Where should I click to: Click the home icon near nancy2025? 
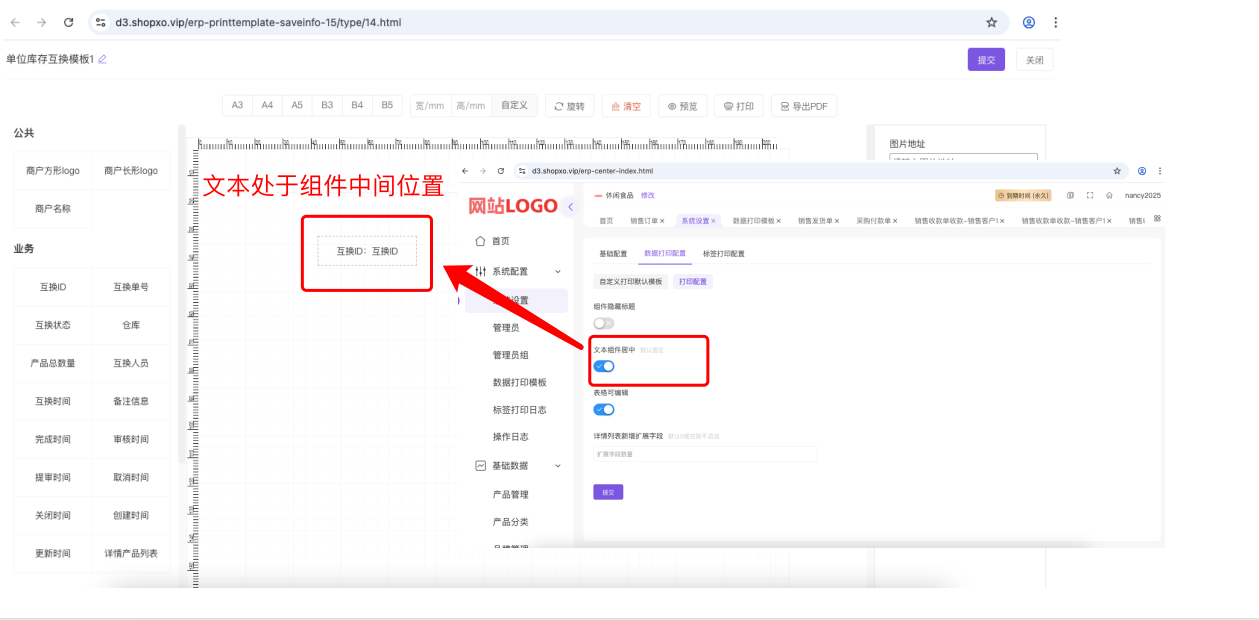(x=1109, y=195)
